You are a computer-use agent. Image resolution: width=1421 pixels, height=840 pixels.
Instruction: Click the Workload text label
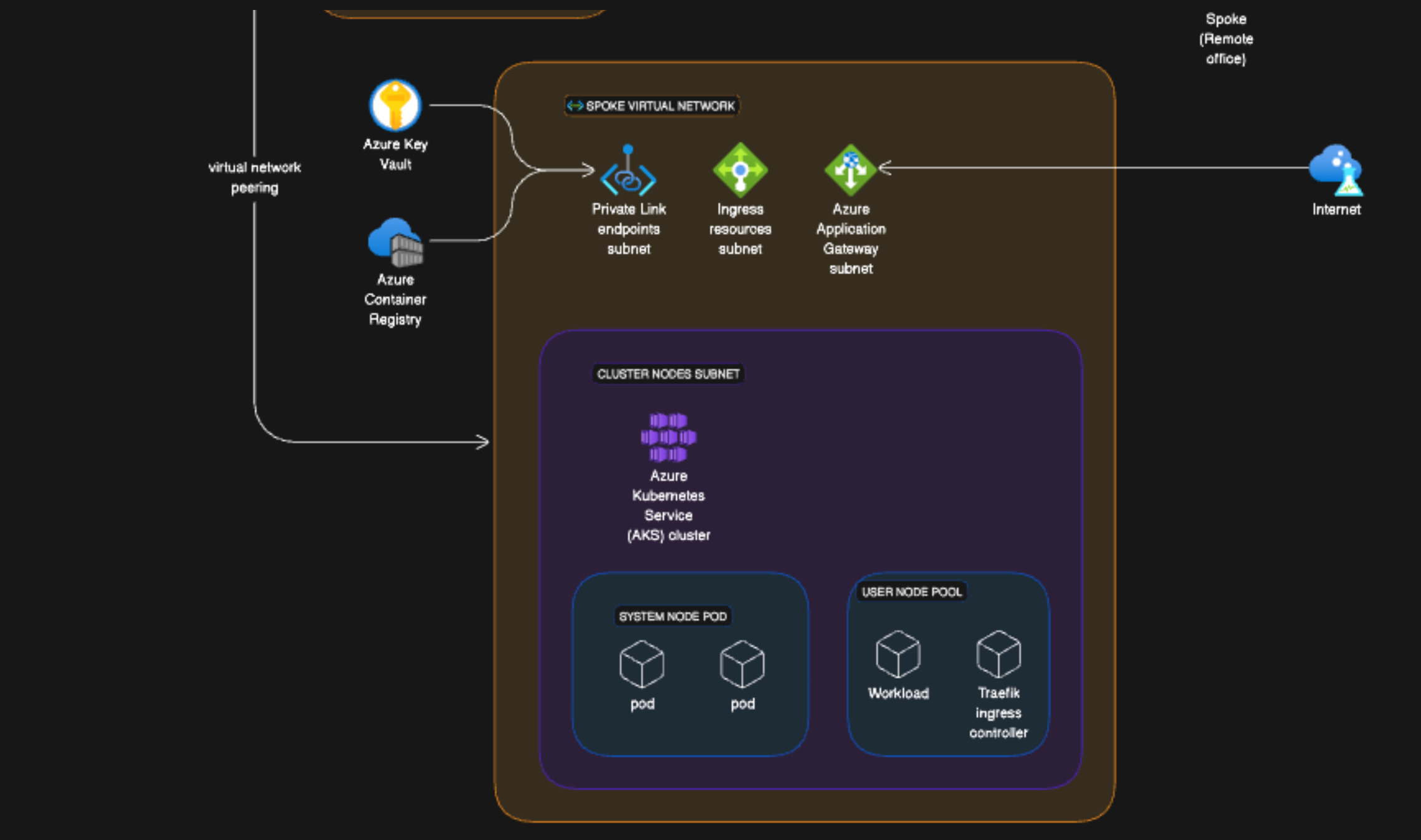898,693
